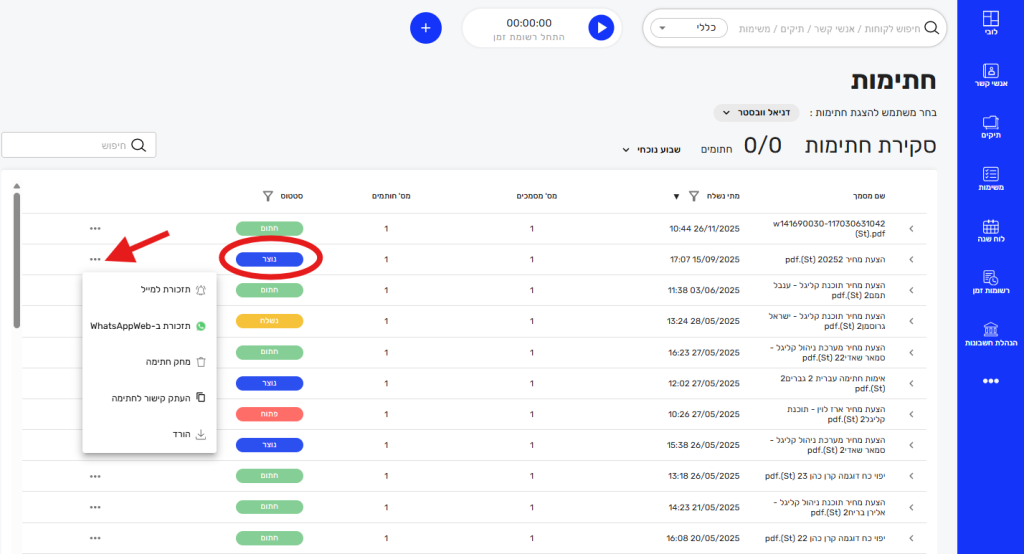
Task: Click the signatures table search field
Action: [x=78, y=146]
